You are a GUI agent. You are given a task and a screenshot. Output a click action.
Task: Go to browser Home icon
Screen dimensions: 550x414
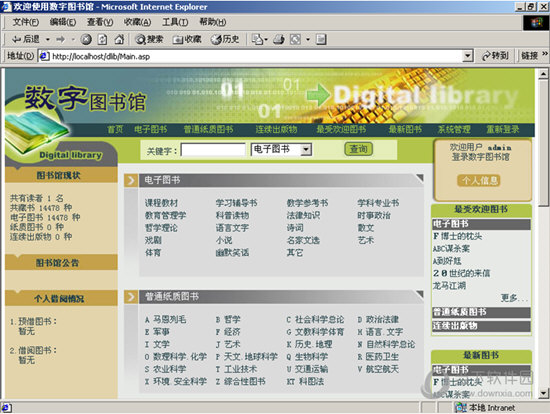pos(119,39)
